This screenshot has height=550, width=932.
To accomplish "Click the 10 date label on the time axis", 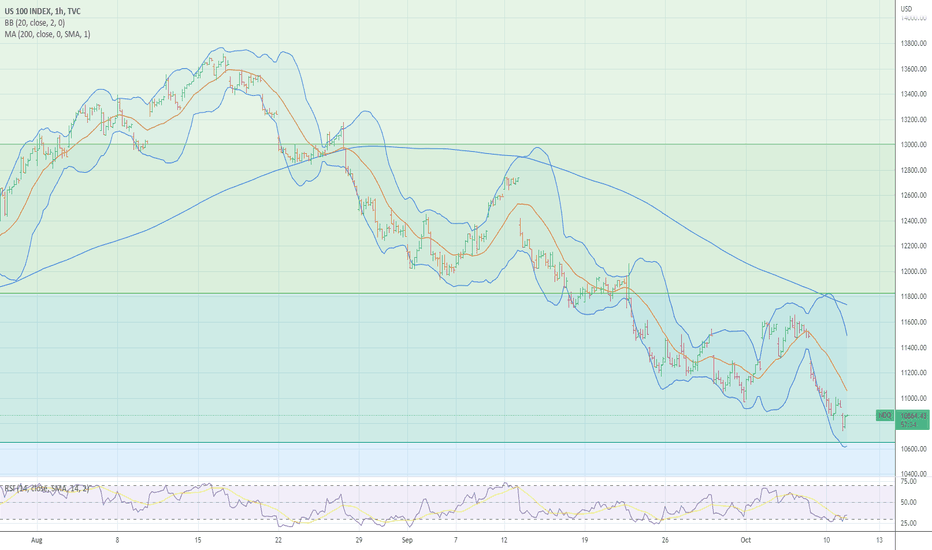I will pos(826,540).
